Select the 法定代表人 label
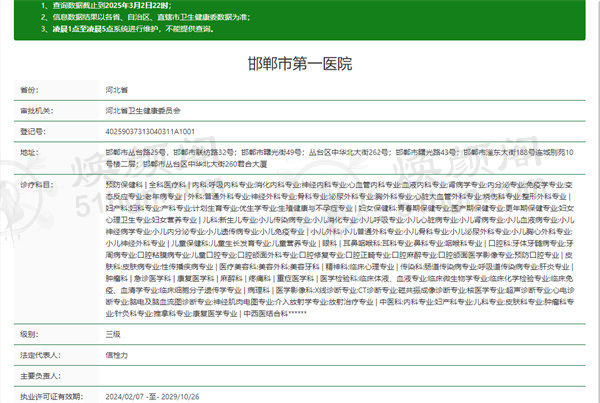 40,355
